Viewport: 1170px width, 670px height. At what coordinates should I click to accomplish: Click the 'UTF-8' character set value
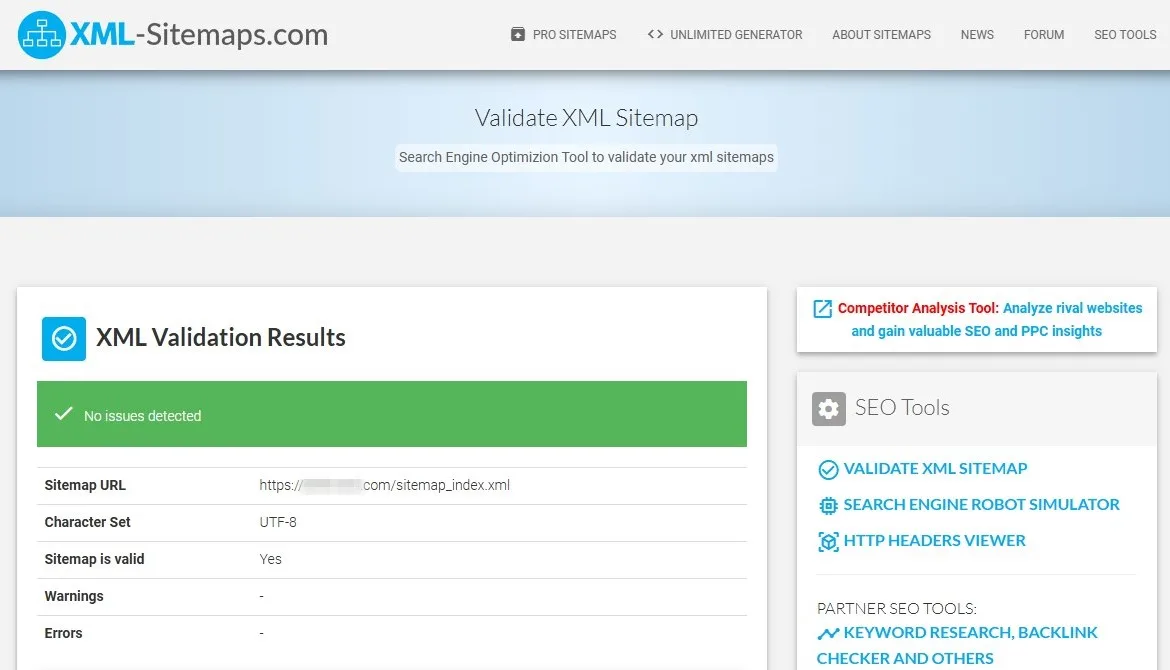(278, 522)
